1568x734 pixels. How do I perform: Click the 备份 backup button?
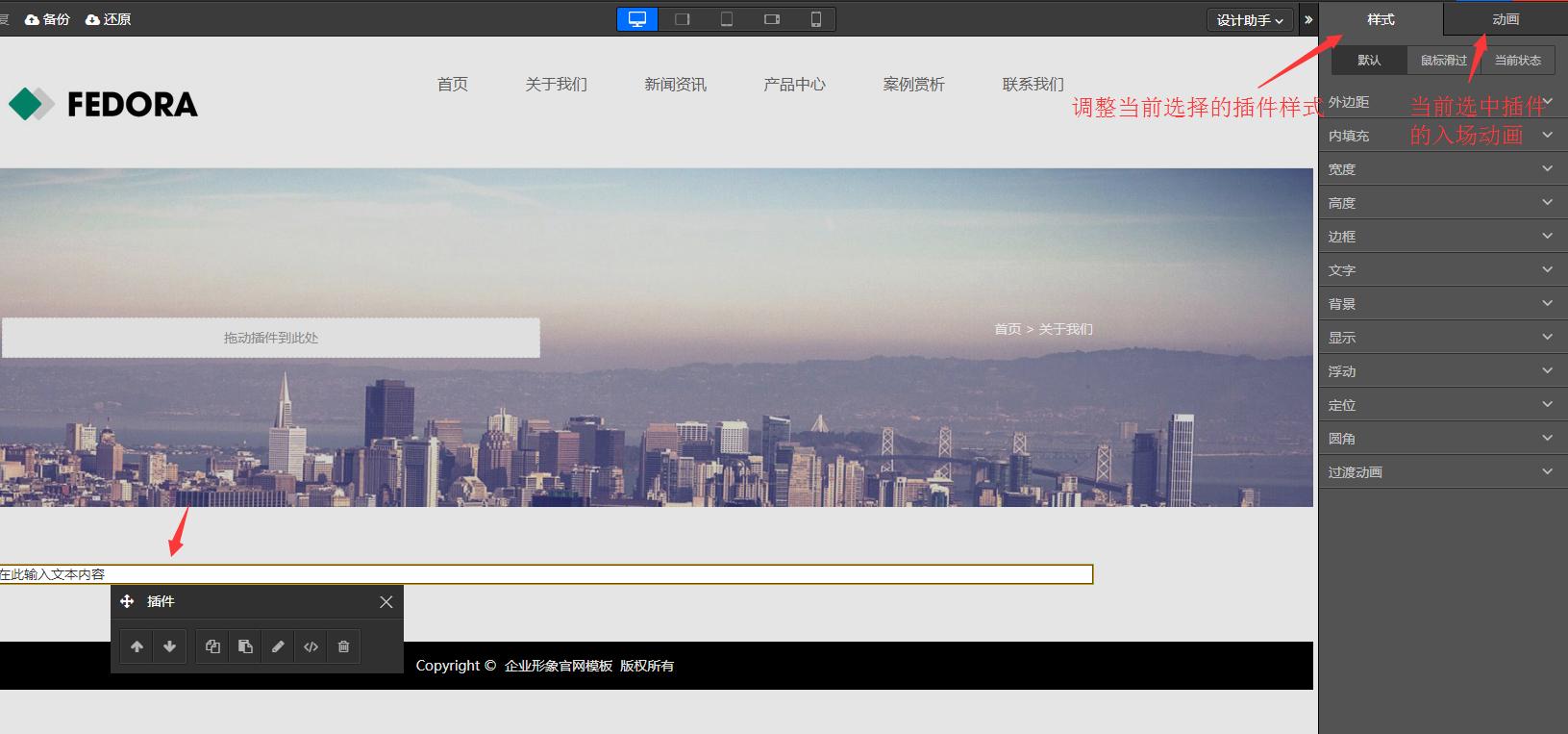pyautogui.click(x=48, y=19)
